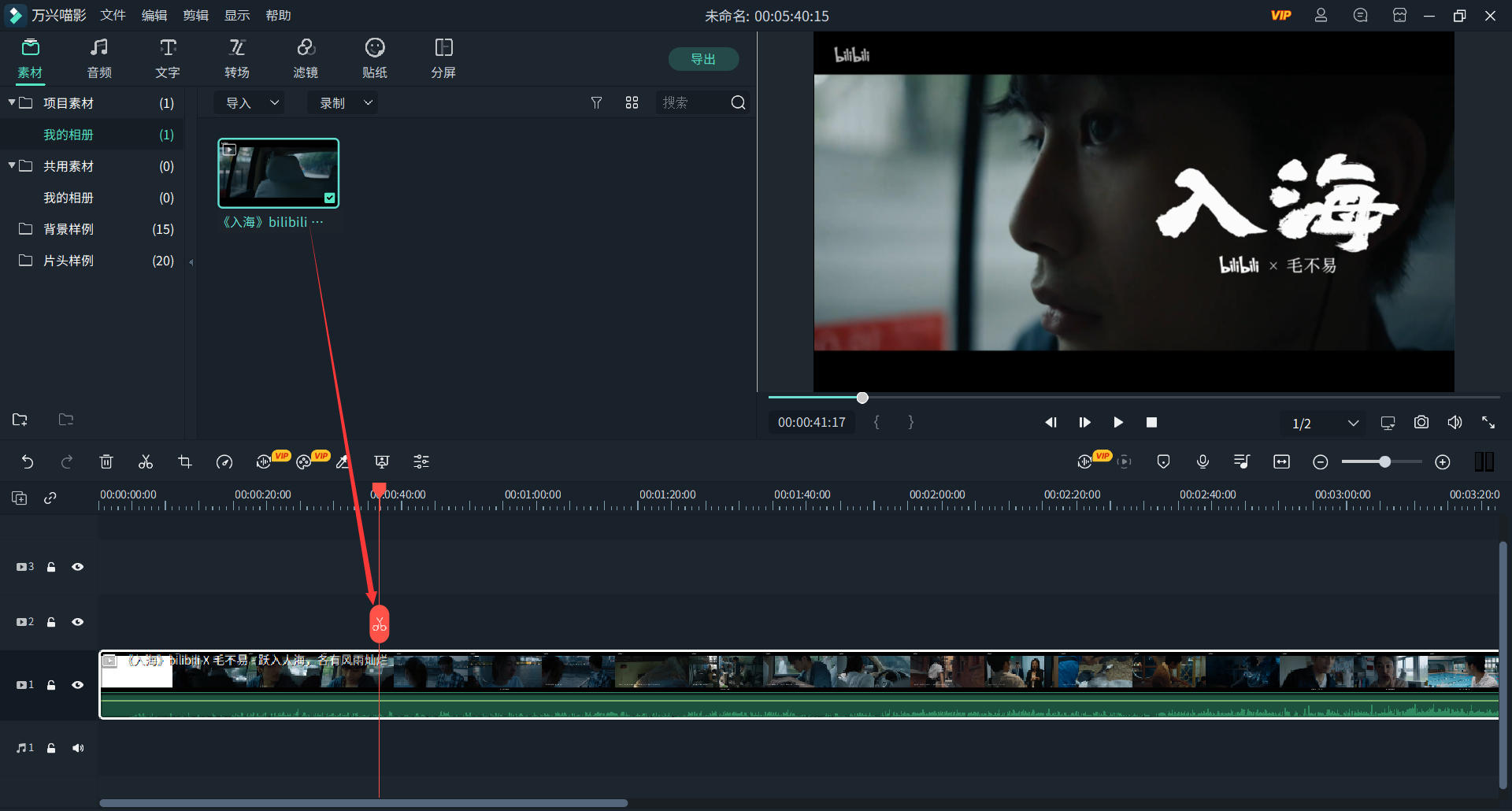
Task: Open the adjustment sliders edit icon
Action: tap(421, 462)
